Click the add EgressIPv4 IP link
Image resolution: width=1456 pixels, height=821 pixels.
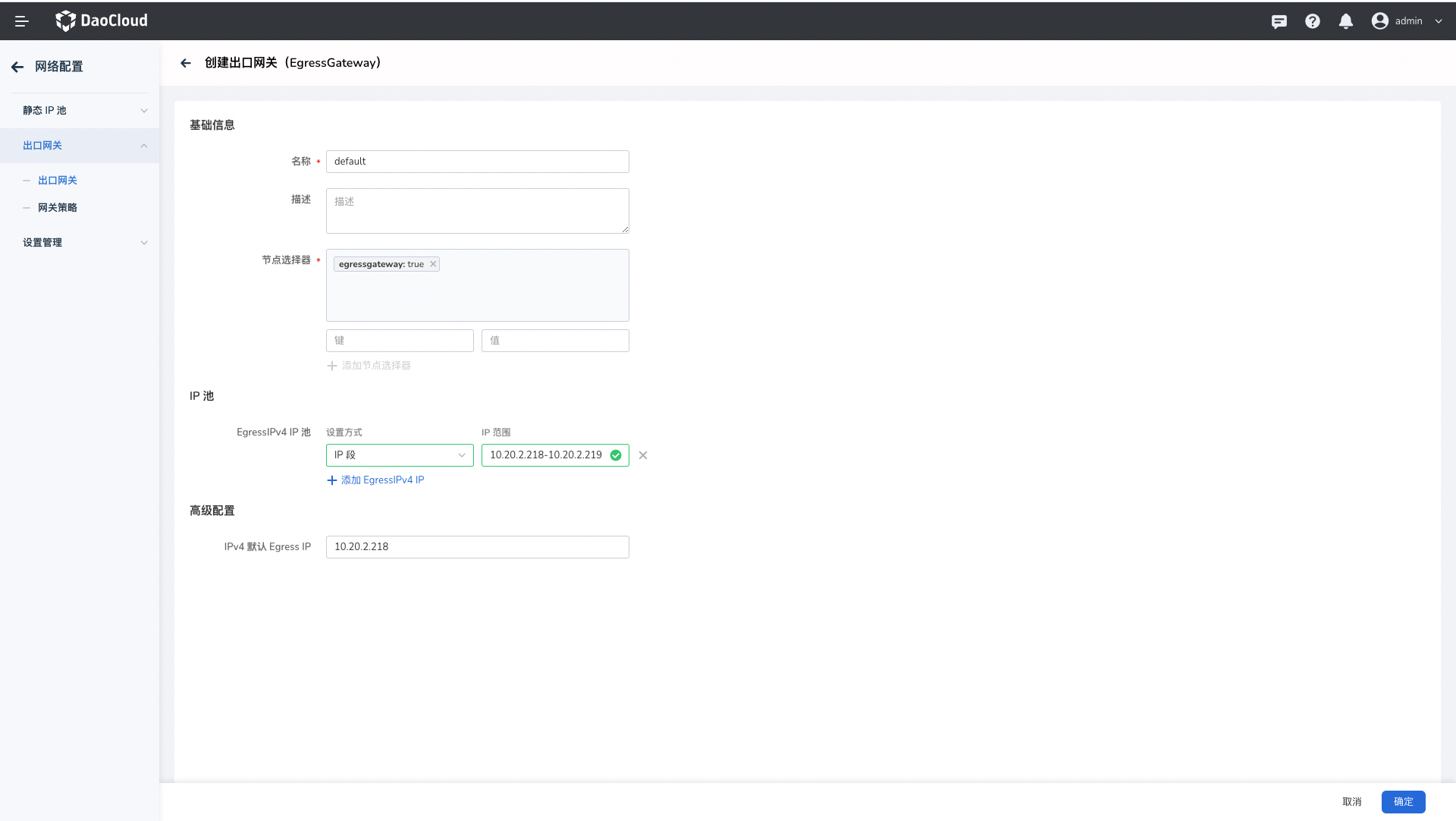pyautogui.click(x=375, y=480)
